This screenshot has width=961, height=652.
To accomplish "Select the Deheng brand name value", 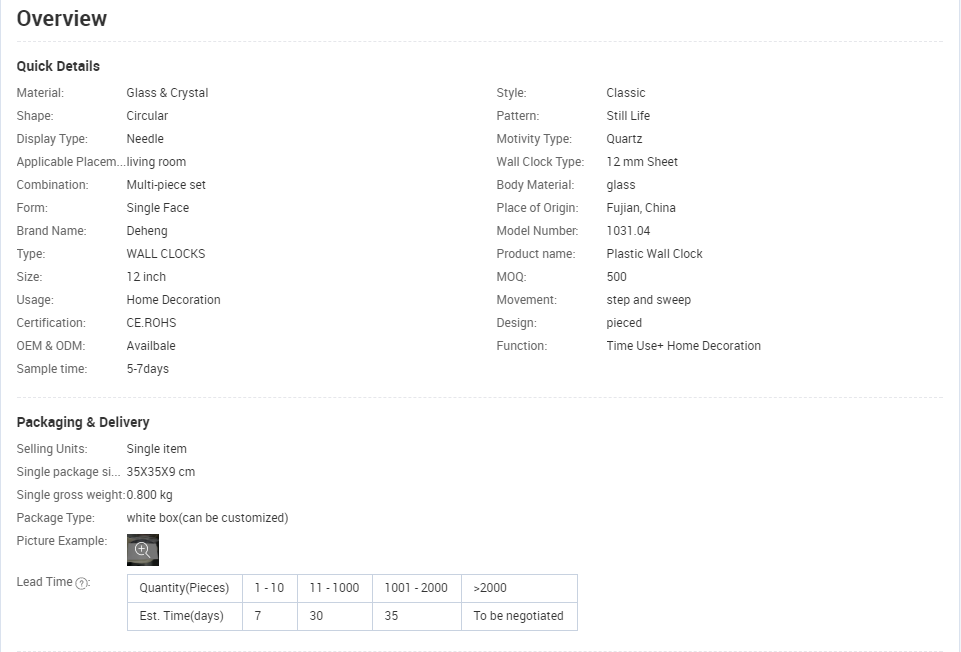I will click(x=147, y=231).
